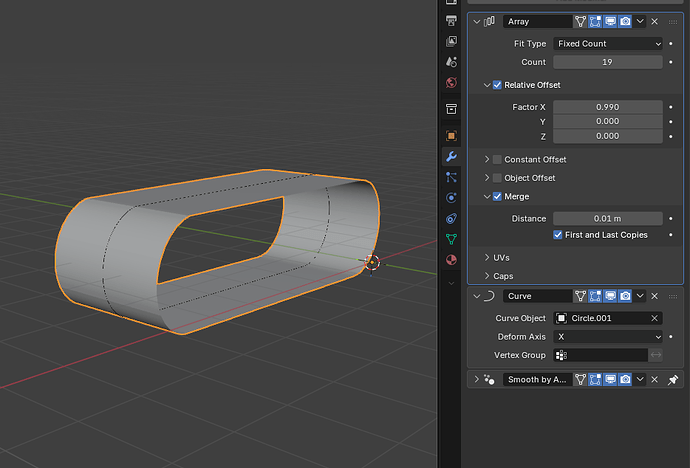This screenshot has height=468, width=690.
Task: Toggle Curve modifier viewport display
Action: [610, 296]
